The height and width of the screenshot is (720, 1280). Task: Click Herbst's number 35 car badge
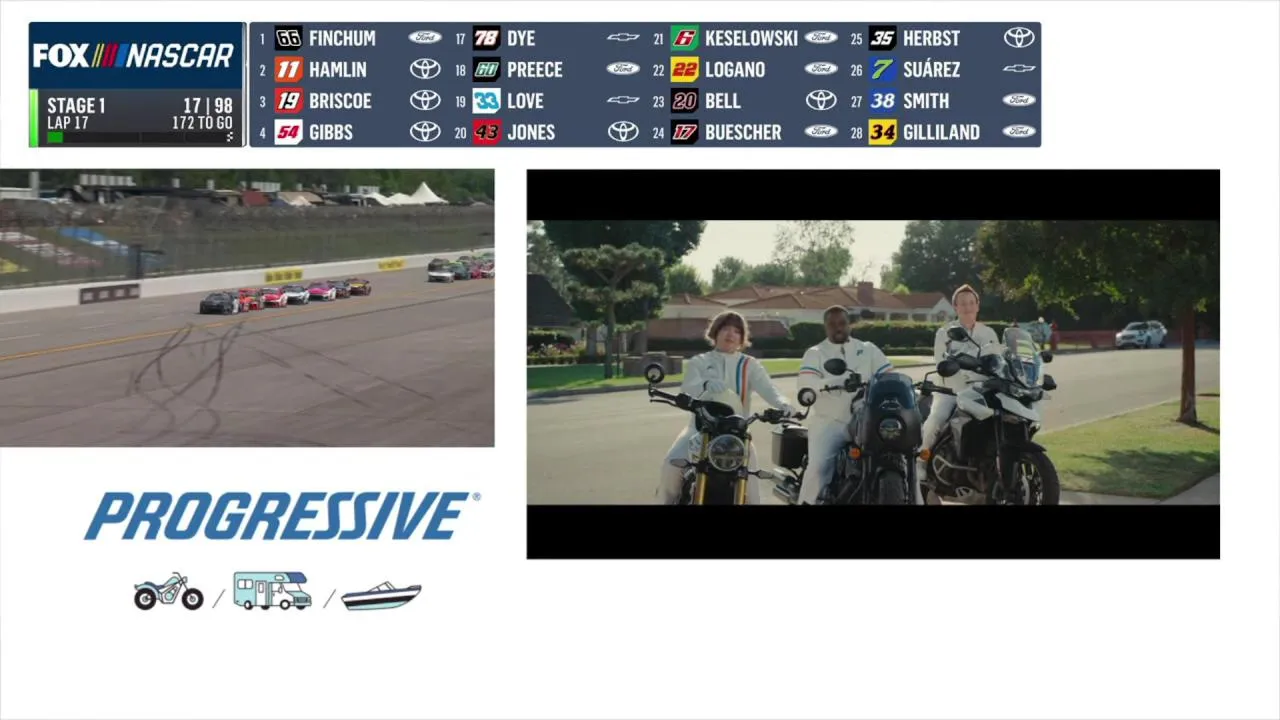[882, 38]
